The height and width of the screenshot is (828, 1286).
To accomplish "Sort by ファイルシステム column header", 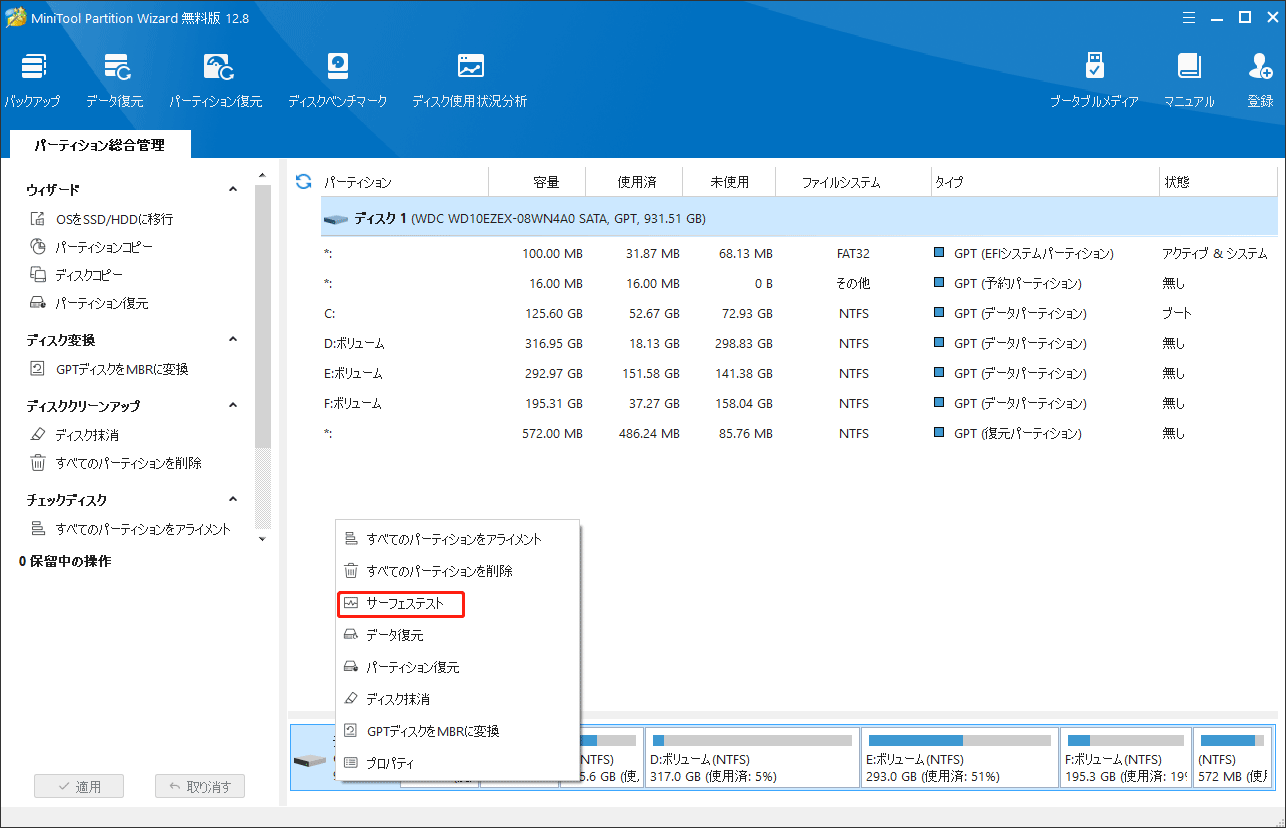I will (854, 182).
